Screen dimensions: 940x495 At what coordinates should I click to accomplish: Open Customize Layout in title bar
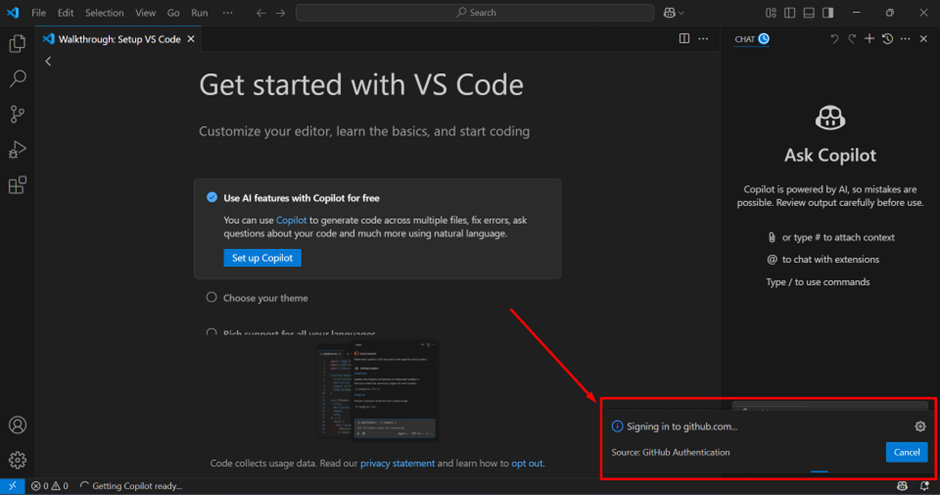click(771, 13)
